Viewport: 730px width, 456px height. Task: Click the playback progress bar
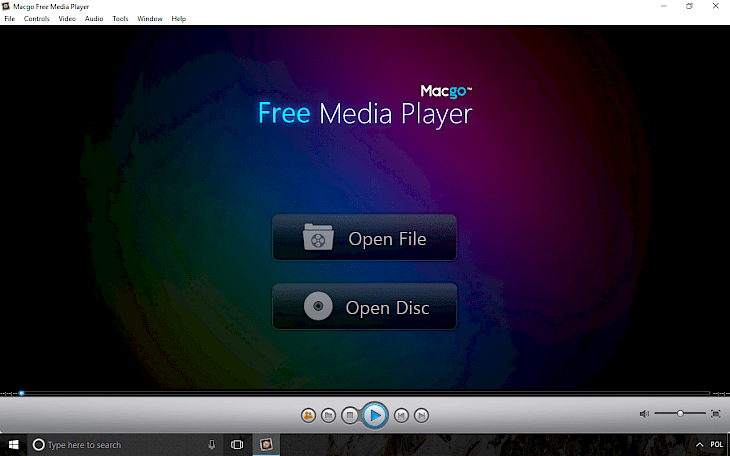tap(365, 394)
